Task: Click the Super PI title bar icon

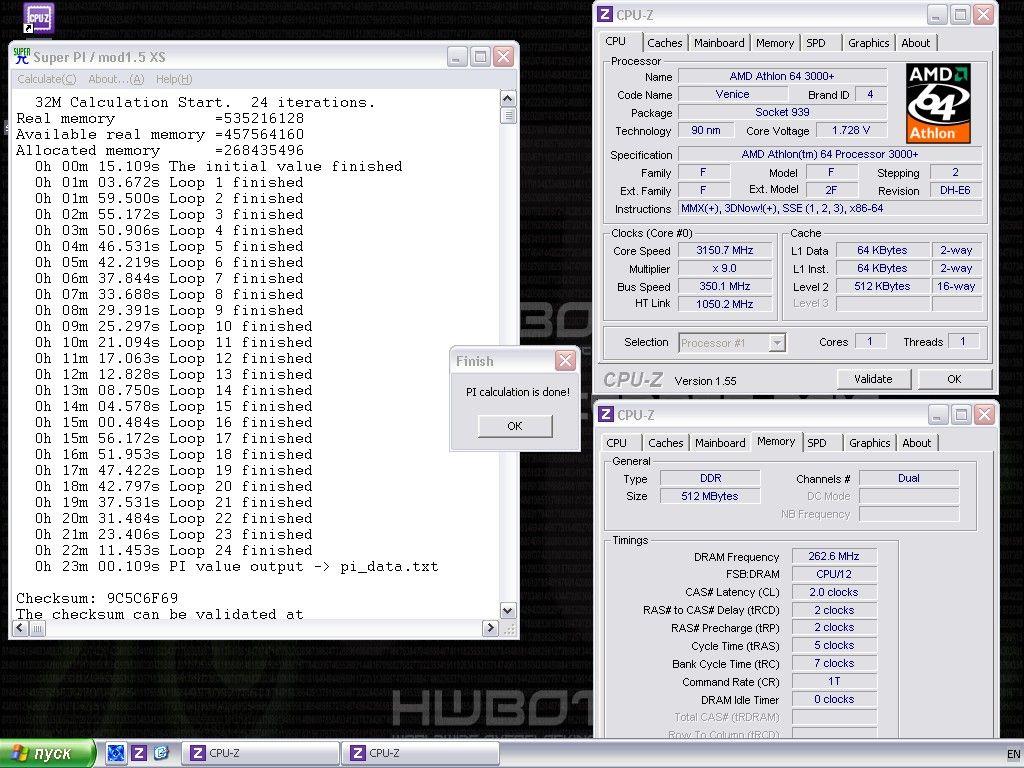Action: click(x=22, y=57)
